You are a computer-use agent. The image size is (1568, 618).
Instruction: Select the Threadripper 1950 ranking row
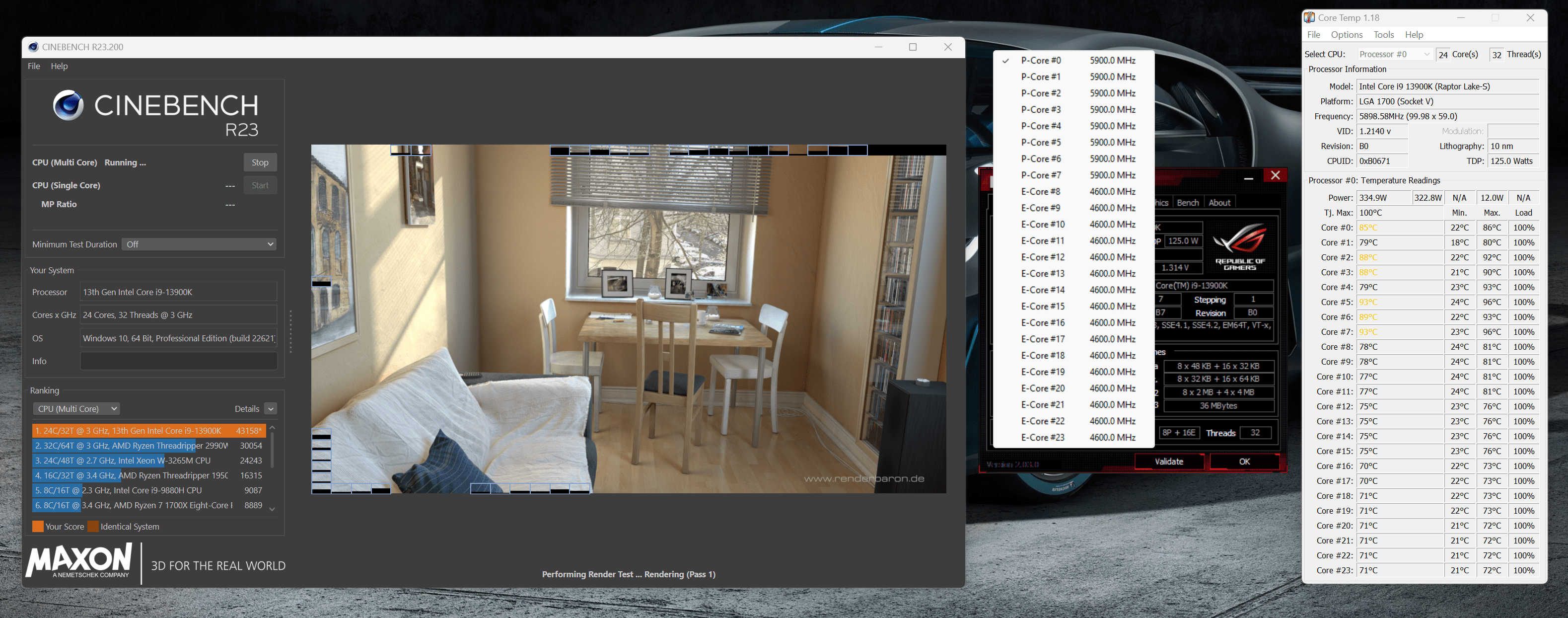point(149,475)
